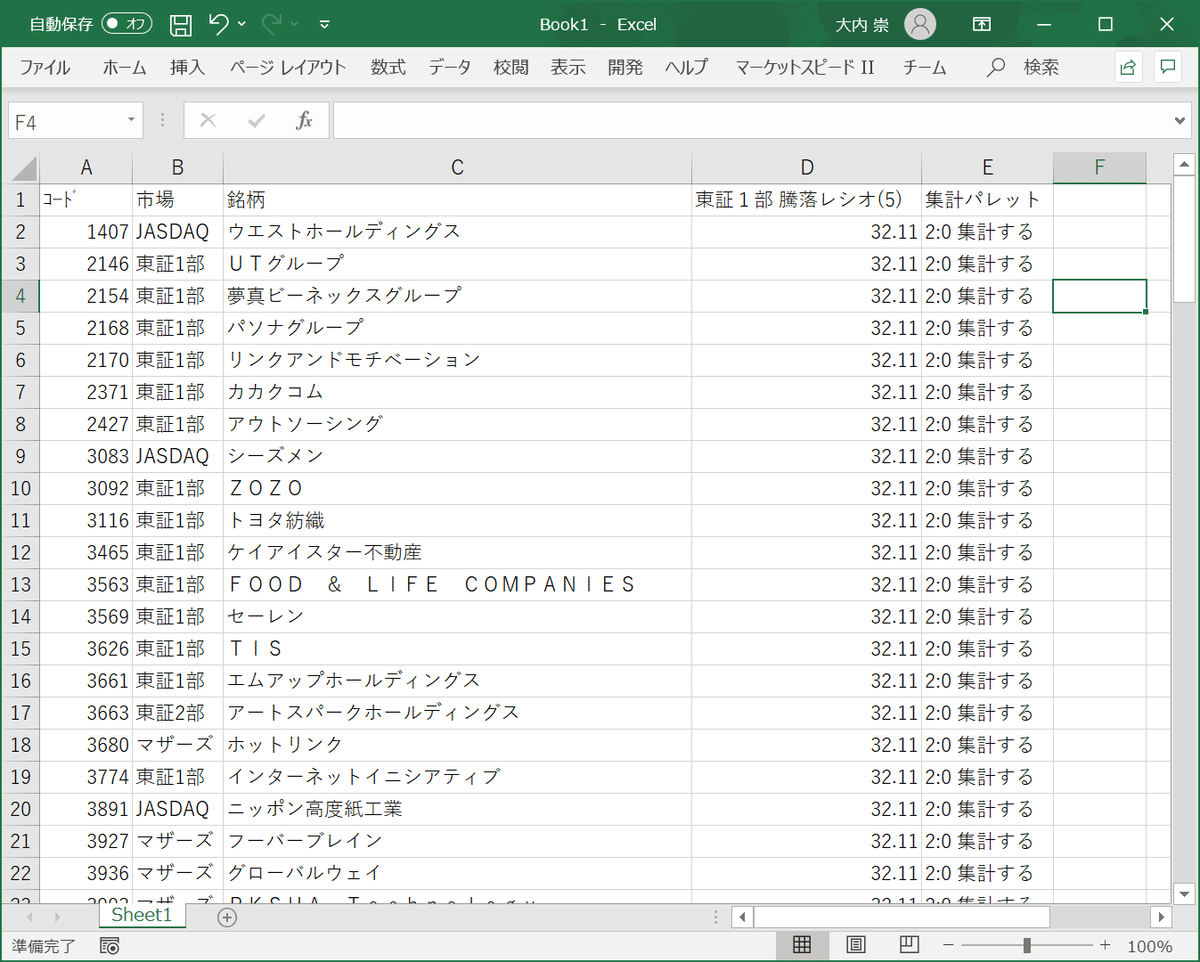
Task: Open the データ ribbon tab
Action: [450, 67]
